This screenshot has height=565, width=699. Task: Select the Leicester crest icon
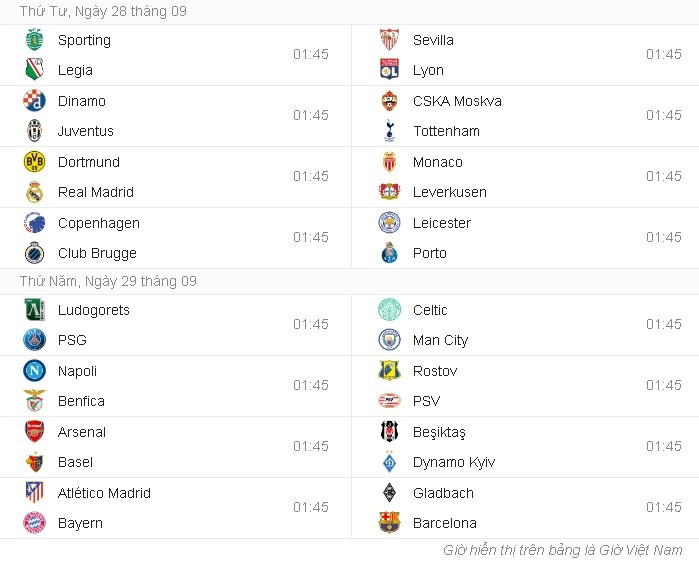[390, 223]
